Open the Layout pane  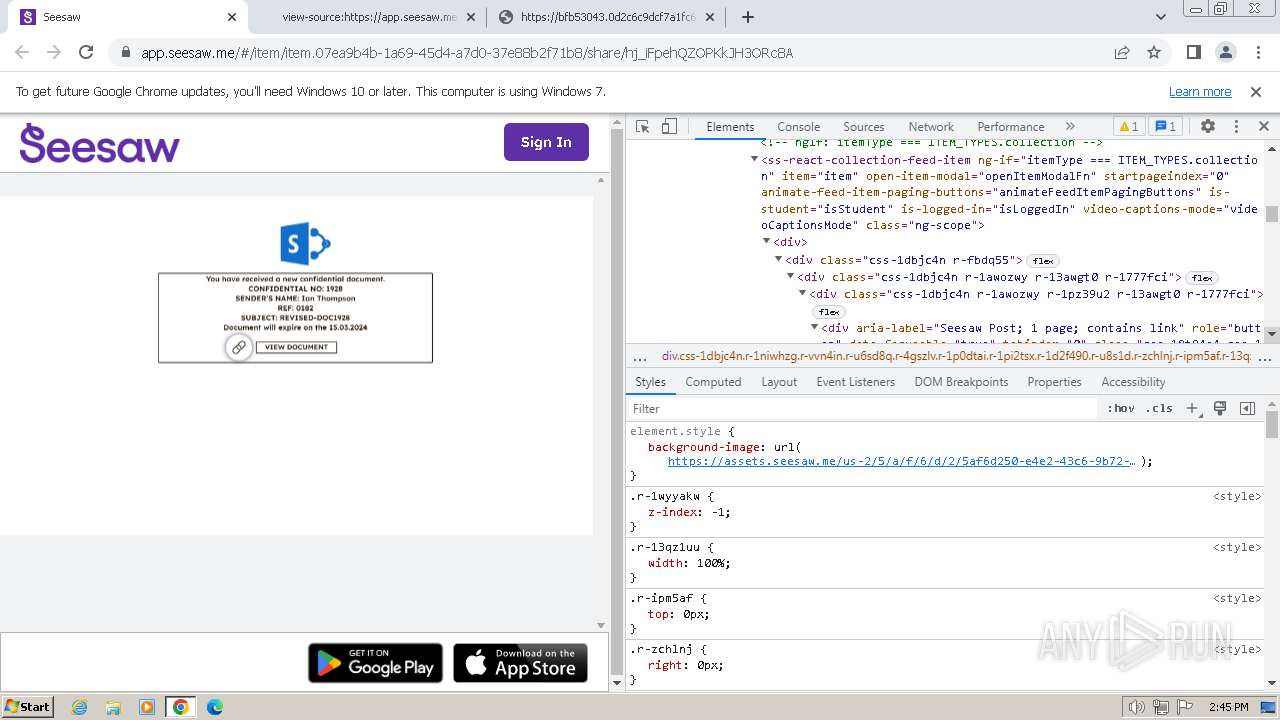pyautogui.click(x=779, y=382)
